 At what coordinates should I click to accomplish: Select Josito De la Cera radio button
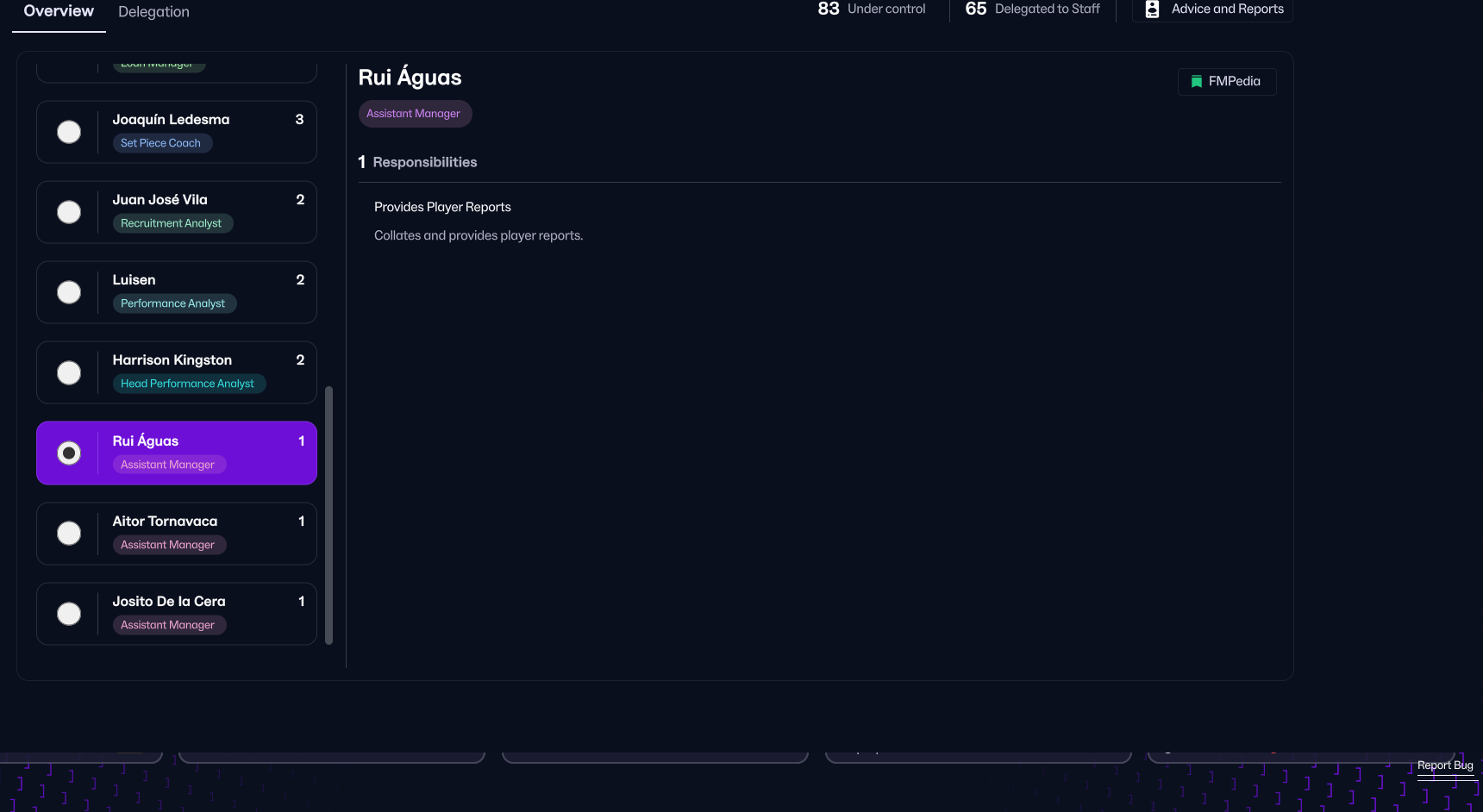pos(69,613)
